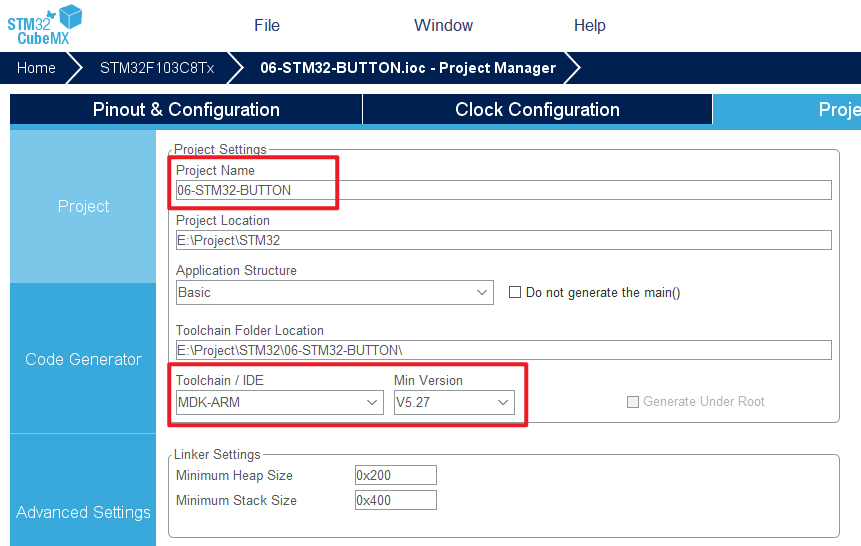Expand the Application Structure dropdown
861x546 pixels.
coord(334,292)
